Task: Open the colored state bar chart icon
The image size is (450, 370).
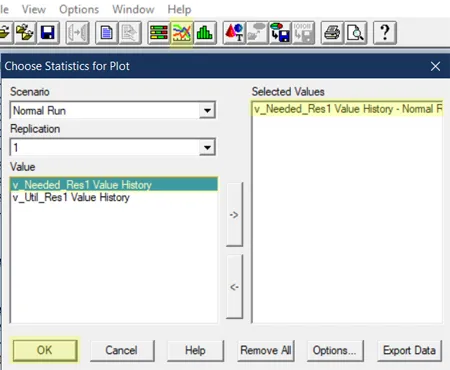Action: pos(159,33)
